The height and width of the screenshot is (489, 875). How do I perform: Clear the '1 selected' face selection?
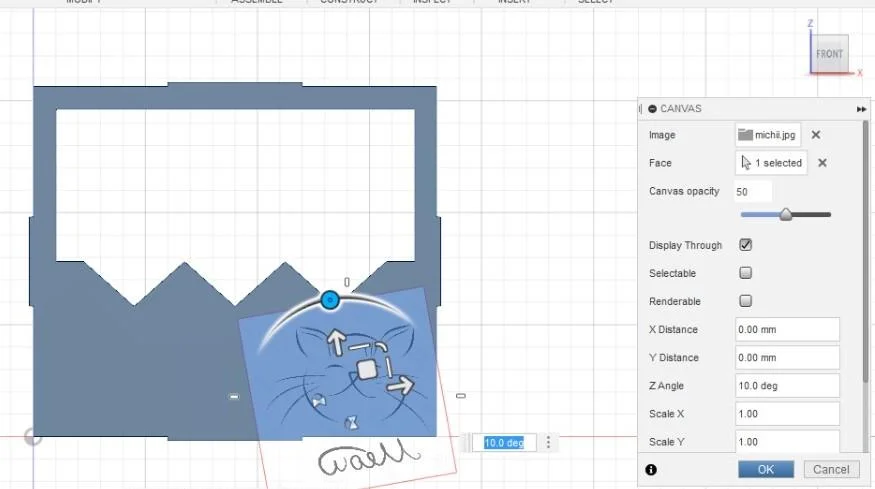point(822,163)
